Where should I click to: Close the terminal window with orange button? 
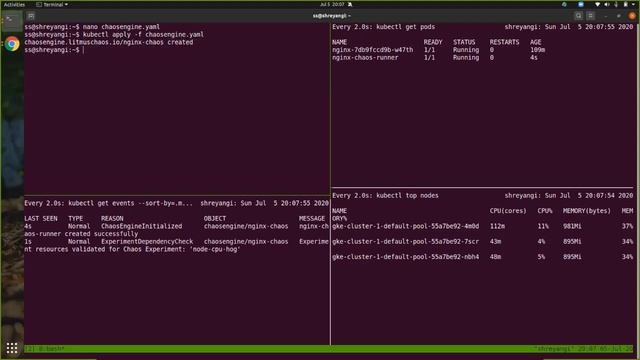(x=632, y=16)
